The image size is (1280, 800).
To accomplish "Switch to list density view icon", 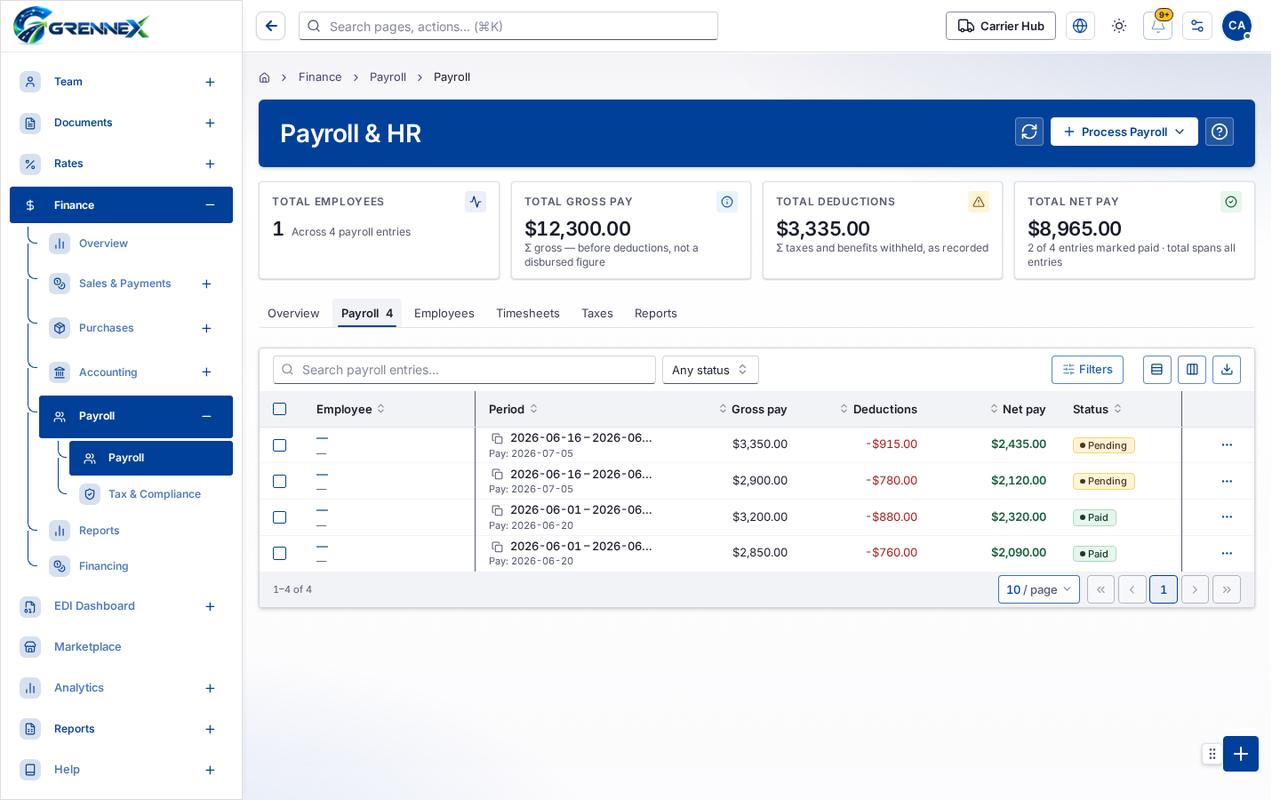I will pyautogui.click(x=1157, y=370).
